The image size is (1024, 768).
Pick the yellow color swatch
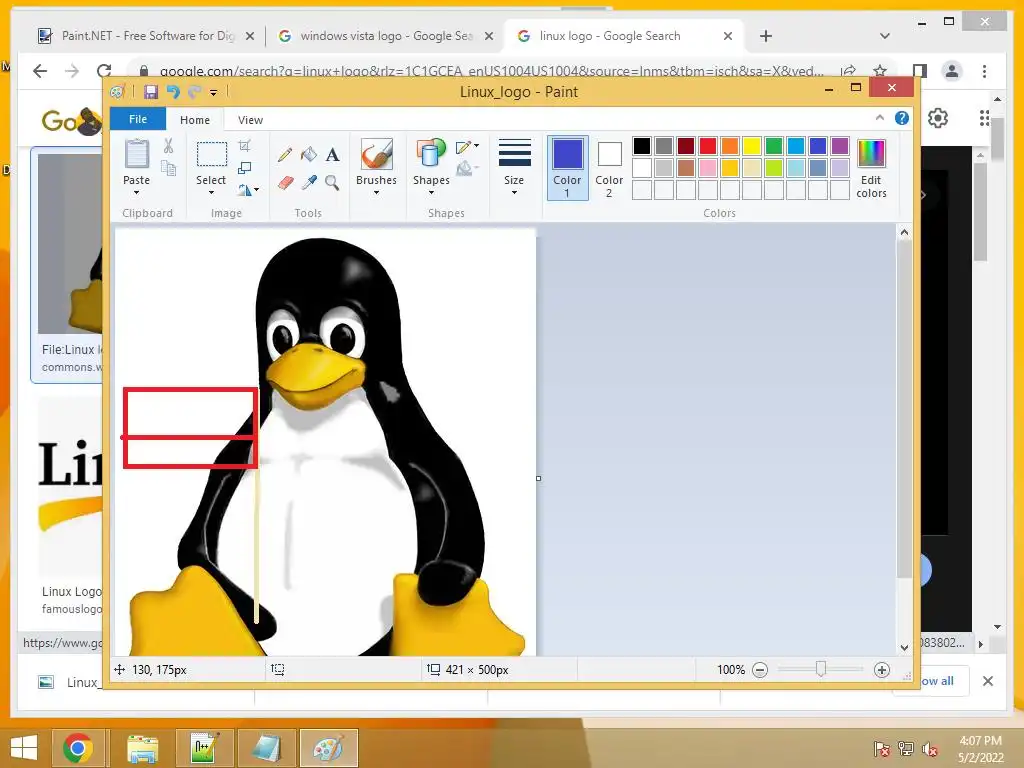(x=752, y=146)
